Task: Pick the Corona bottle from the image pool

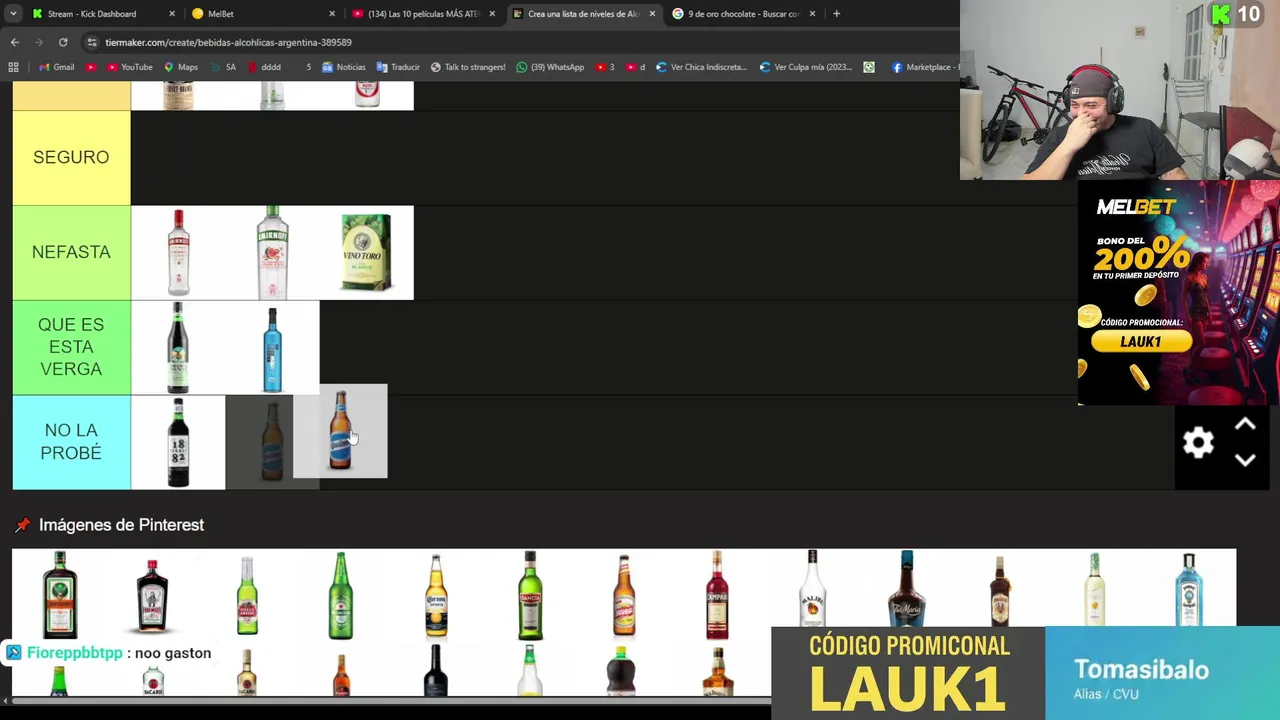Action: pyautogui.click(x=436, y=595)
